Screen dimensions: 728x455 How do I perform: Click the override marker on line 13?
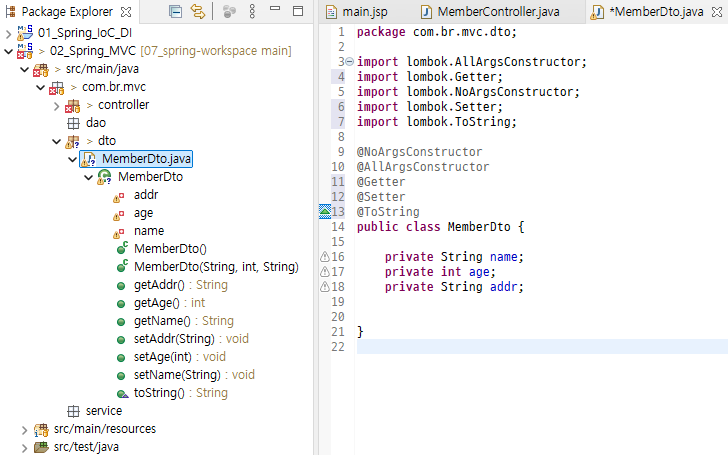pos(325,211)
